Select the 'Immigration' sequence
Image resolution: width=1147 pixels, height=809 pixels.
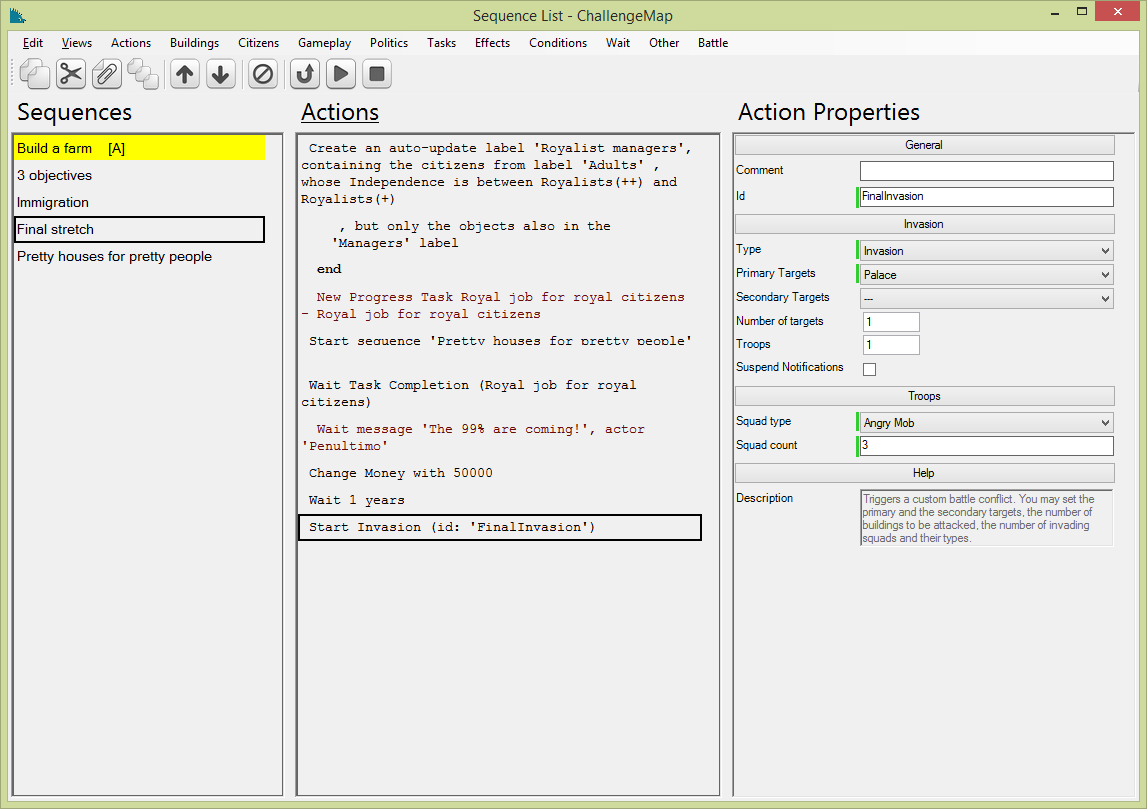click(x=53, y=203)
